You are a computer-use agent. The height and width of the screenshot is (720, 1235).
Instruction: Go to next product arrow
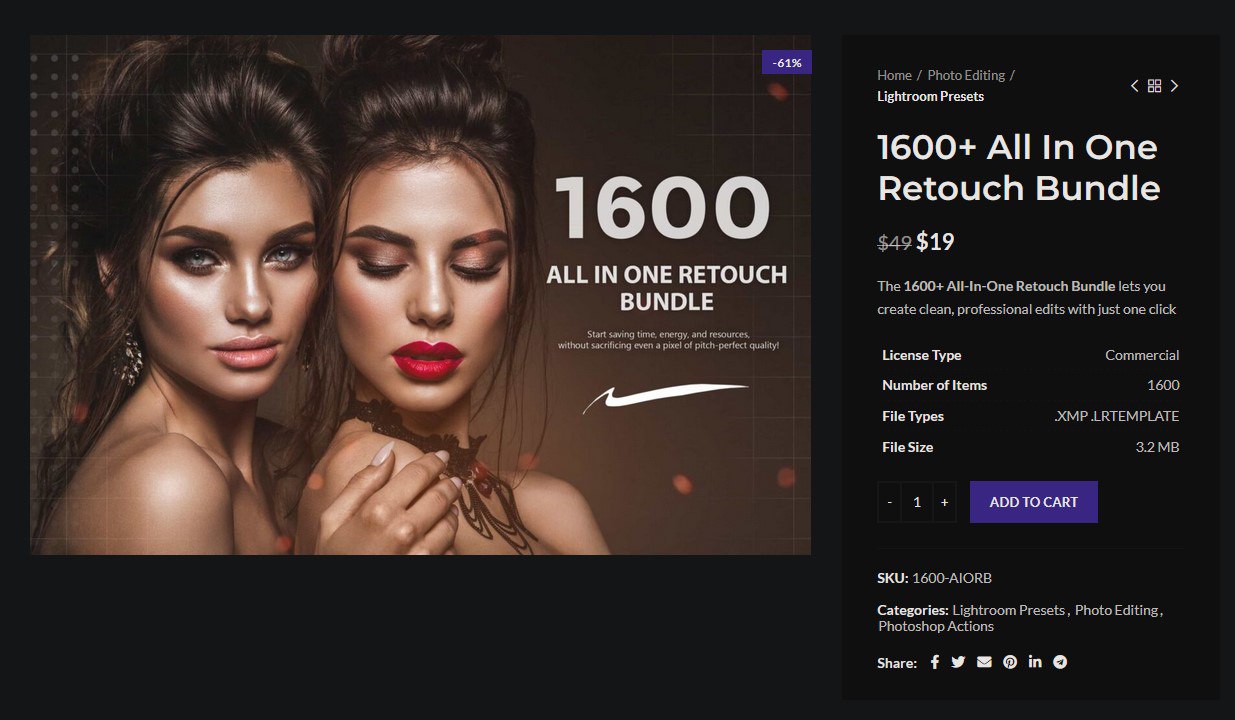coord(1174,86)
